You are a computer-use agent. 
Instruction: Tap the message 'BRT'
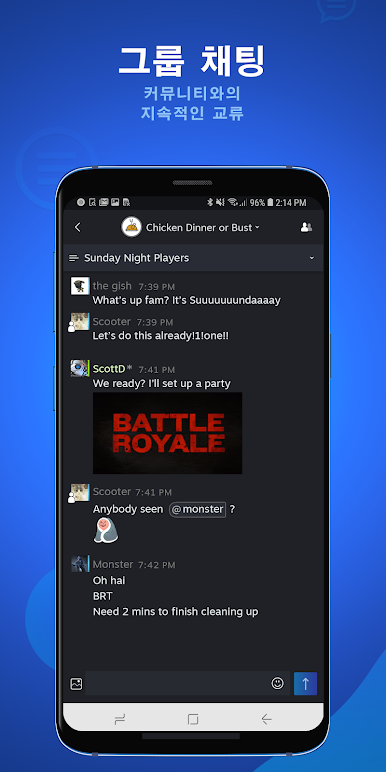[x=102, y=596]
